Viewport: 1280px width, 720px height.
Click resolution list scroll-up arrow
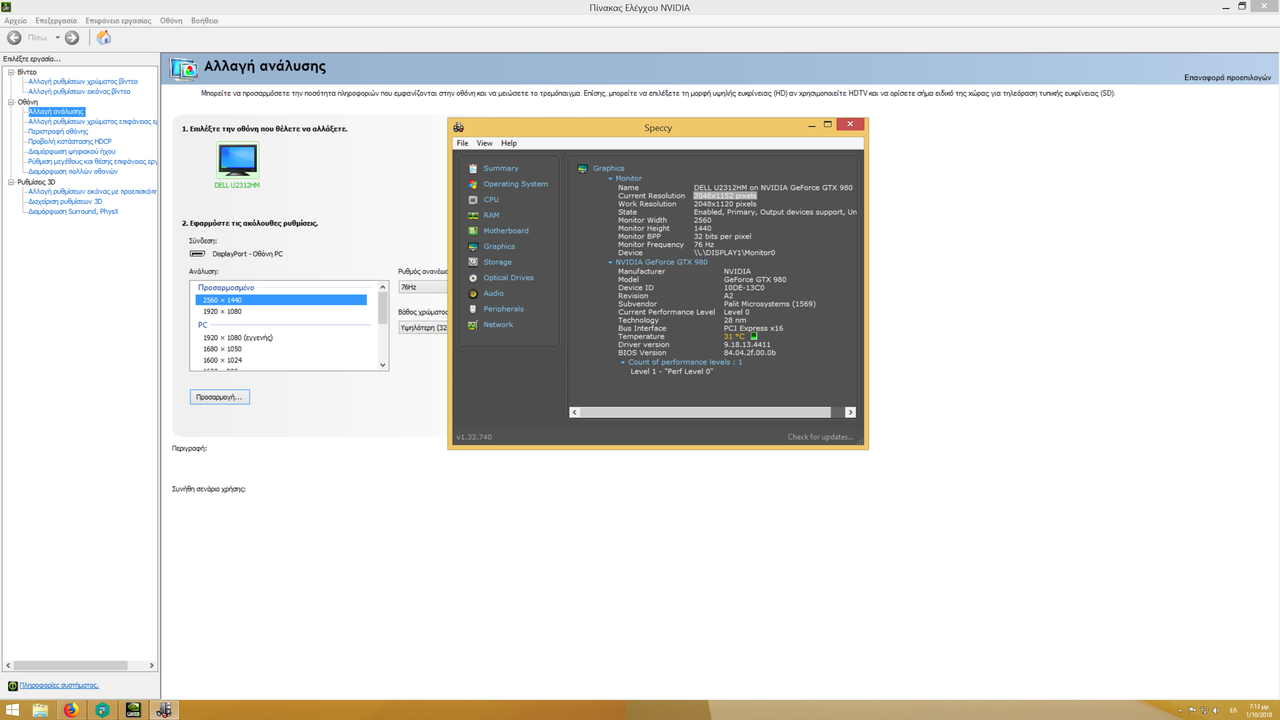click(x=382, y=287)
